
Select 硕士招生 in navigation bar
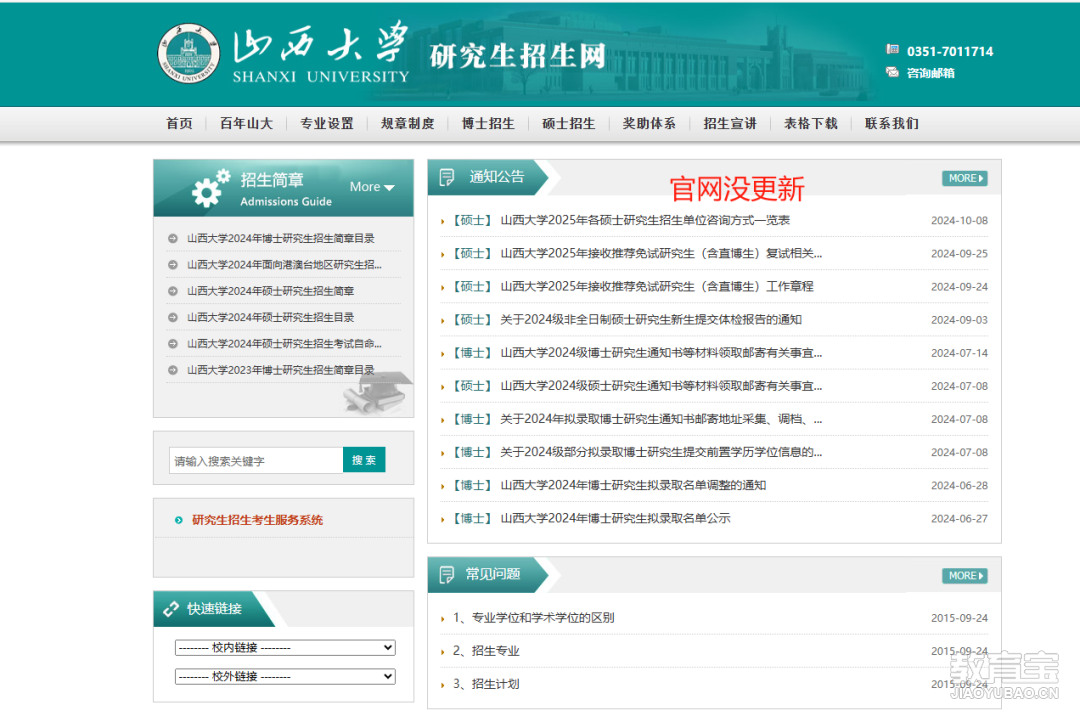(x=569, y=123)
